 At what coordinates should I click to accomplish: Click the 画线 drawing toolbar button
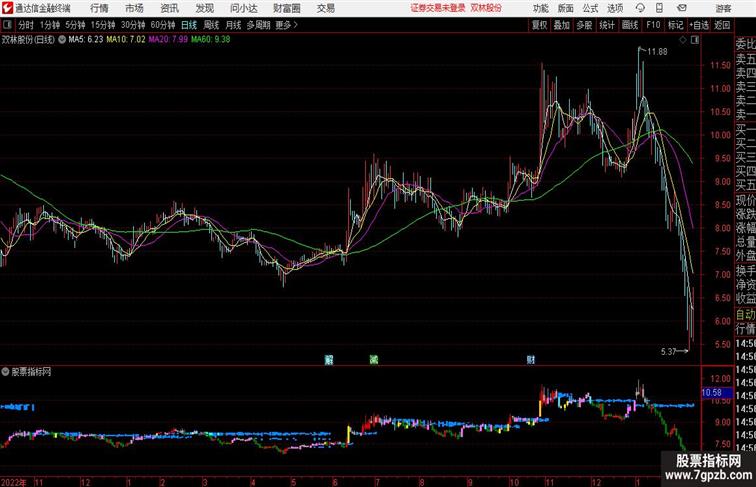(x=630, y=25)
